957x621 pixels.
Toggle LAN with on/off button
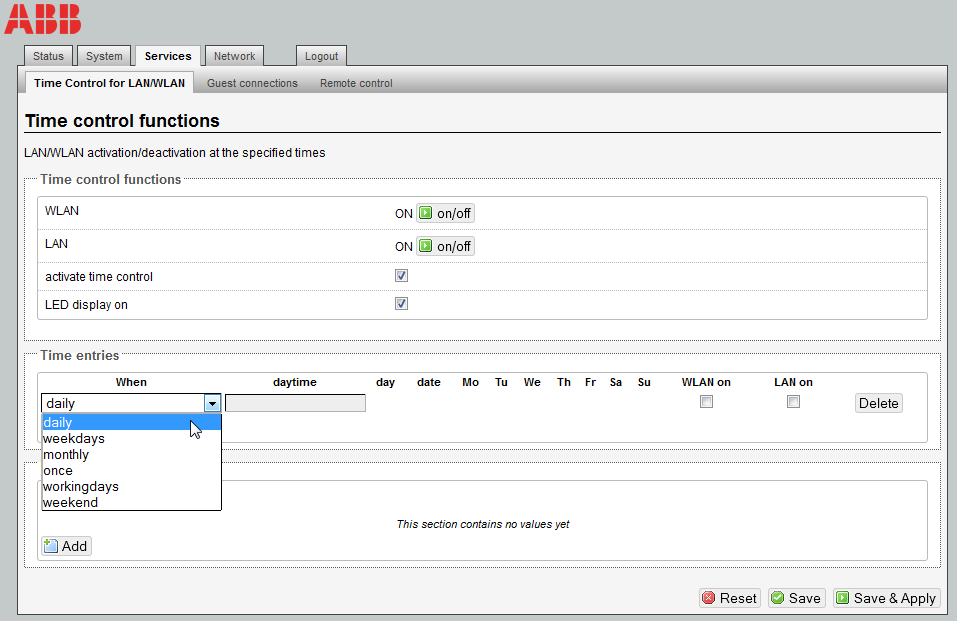[x=446, y=246]
